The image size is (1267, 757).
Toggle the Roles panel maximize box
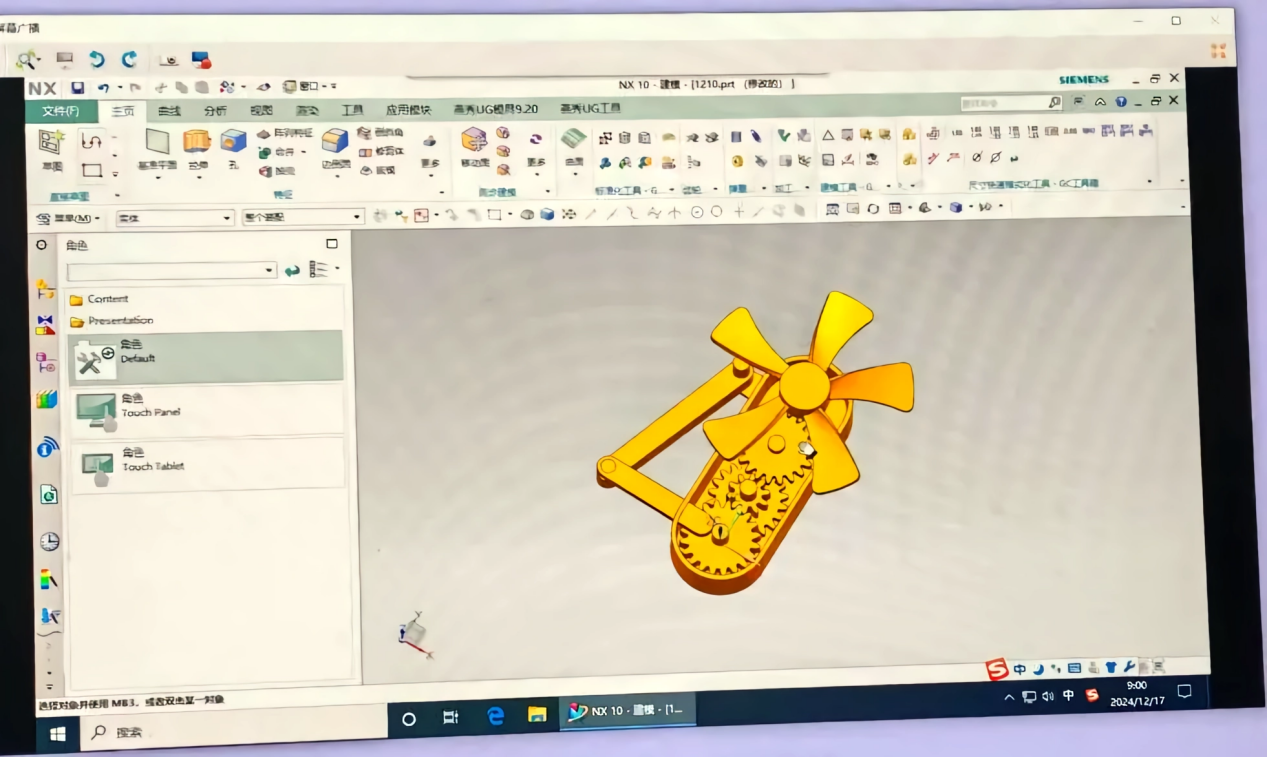332,244
